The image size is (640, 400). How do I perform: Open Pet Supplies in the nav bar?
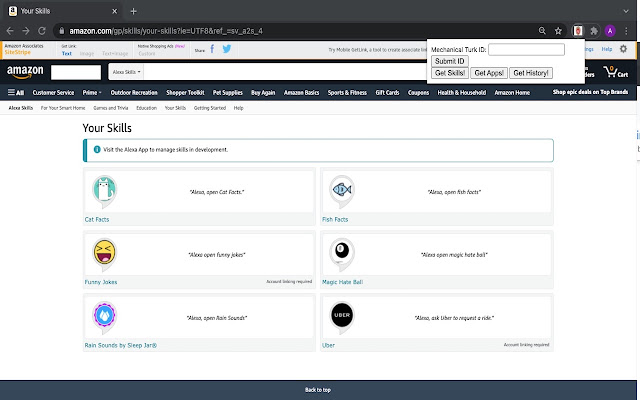point(228,93)
